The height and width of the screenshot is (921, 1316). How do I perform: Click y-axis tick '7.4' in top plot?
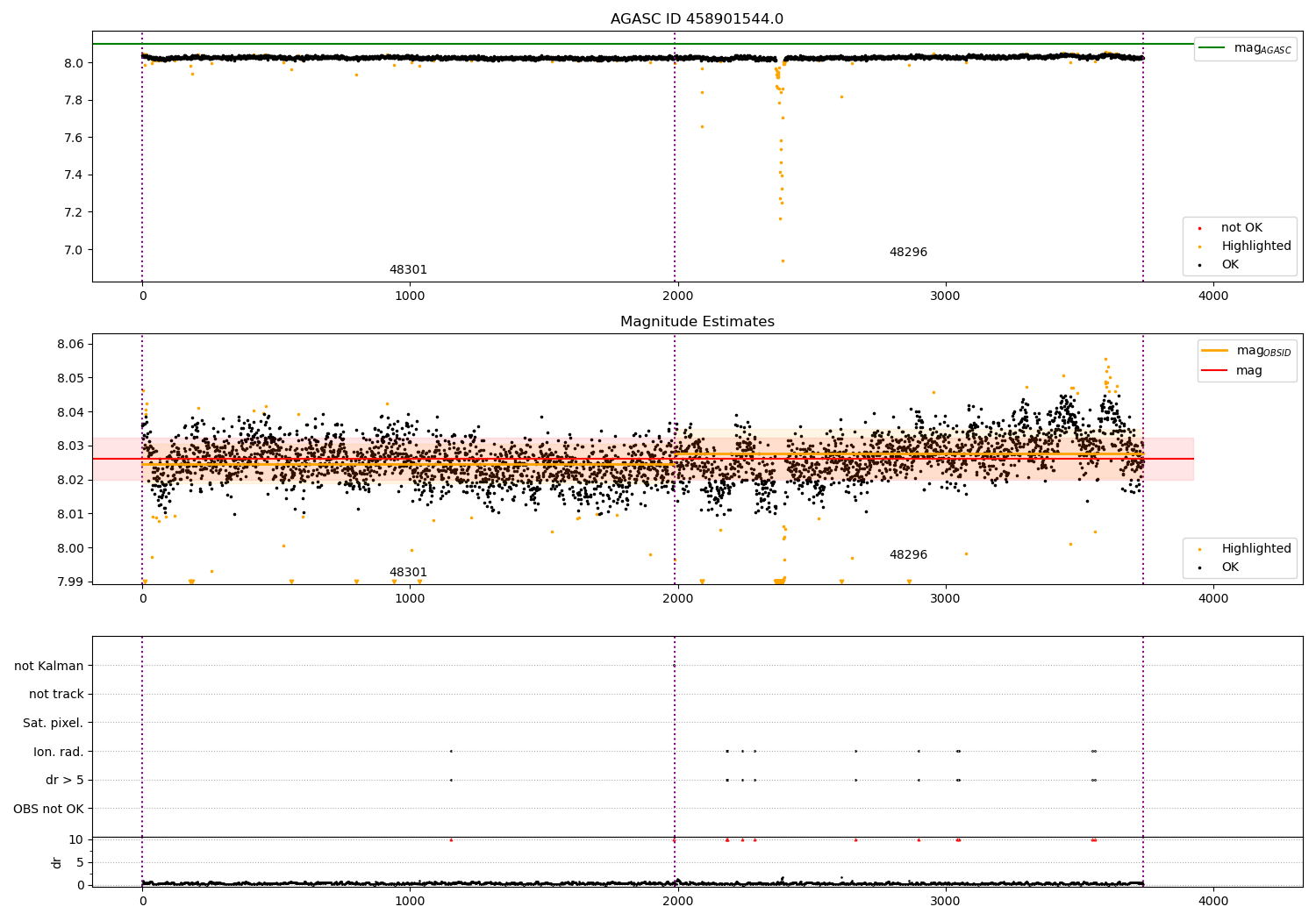point(75,175)
